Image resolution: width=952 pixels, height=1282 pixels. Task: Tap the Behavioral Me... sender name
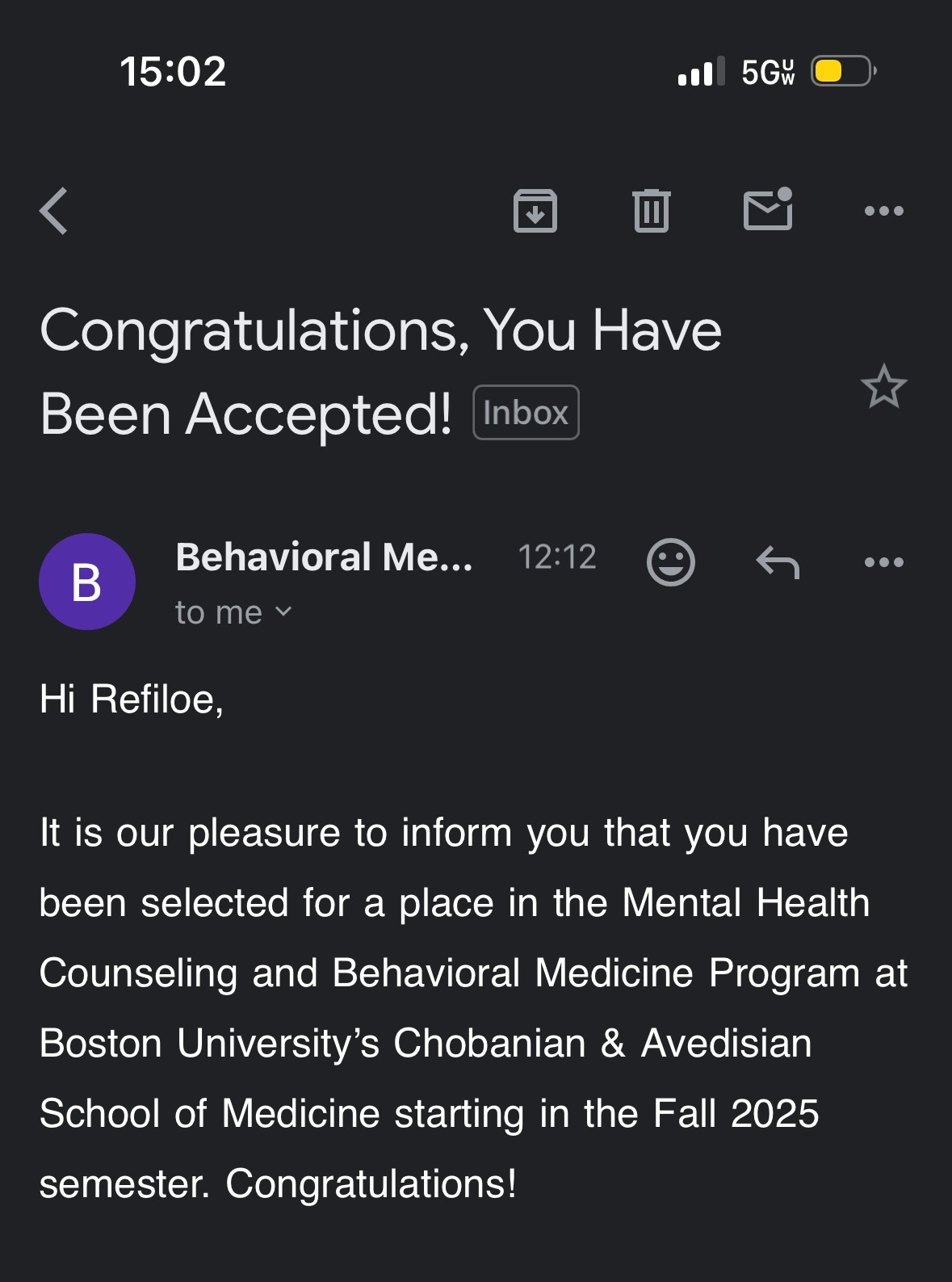click(324, 557)
